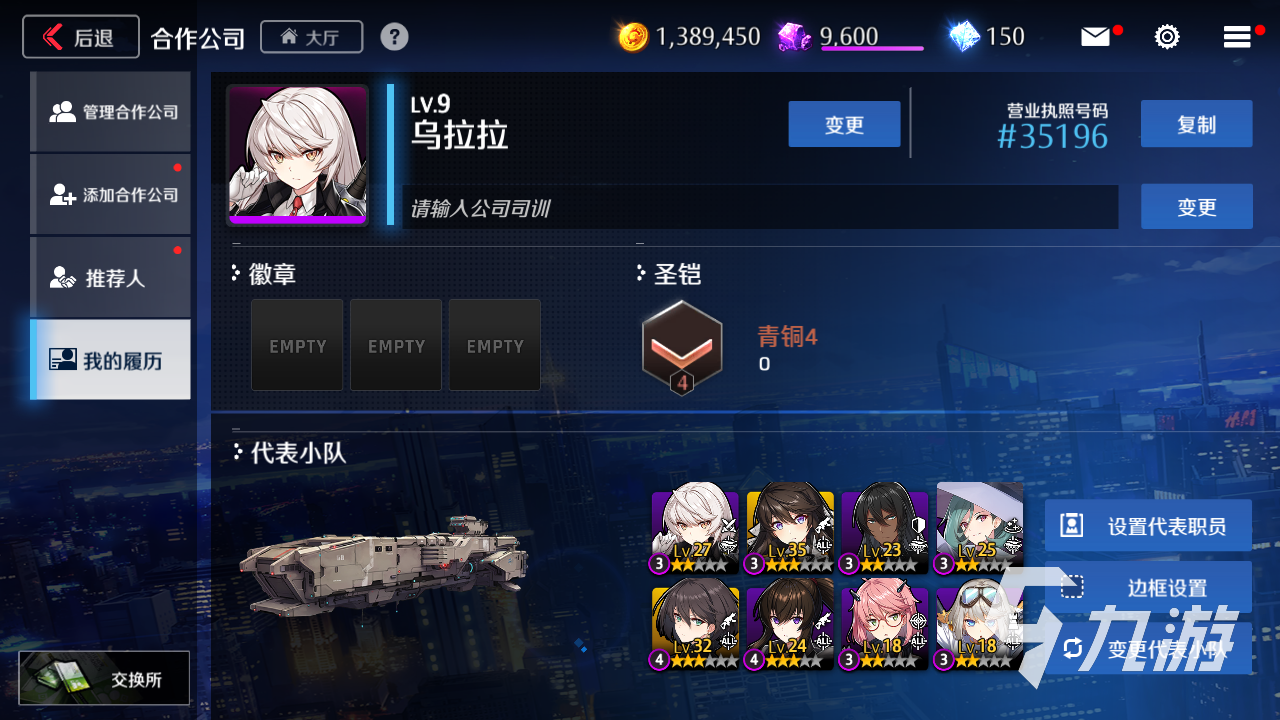This screenshot has width=1280, height=720.
Task: Select 管理合作公司 tab
Action: (110, 112)
